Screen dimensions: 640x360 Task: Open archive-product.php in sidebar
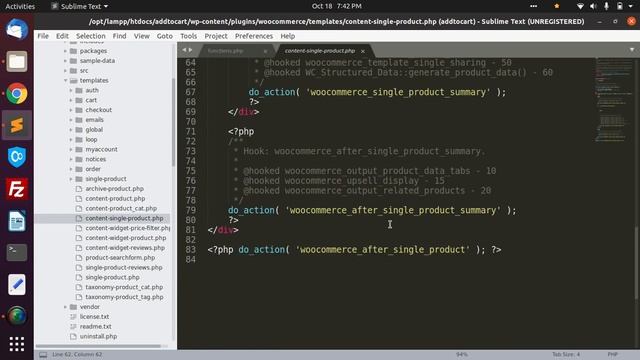pyautogui.click(x=114, y=189)
